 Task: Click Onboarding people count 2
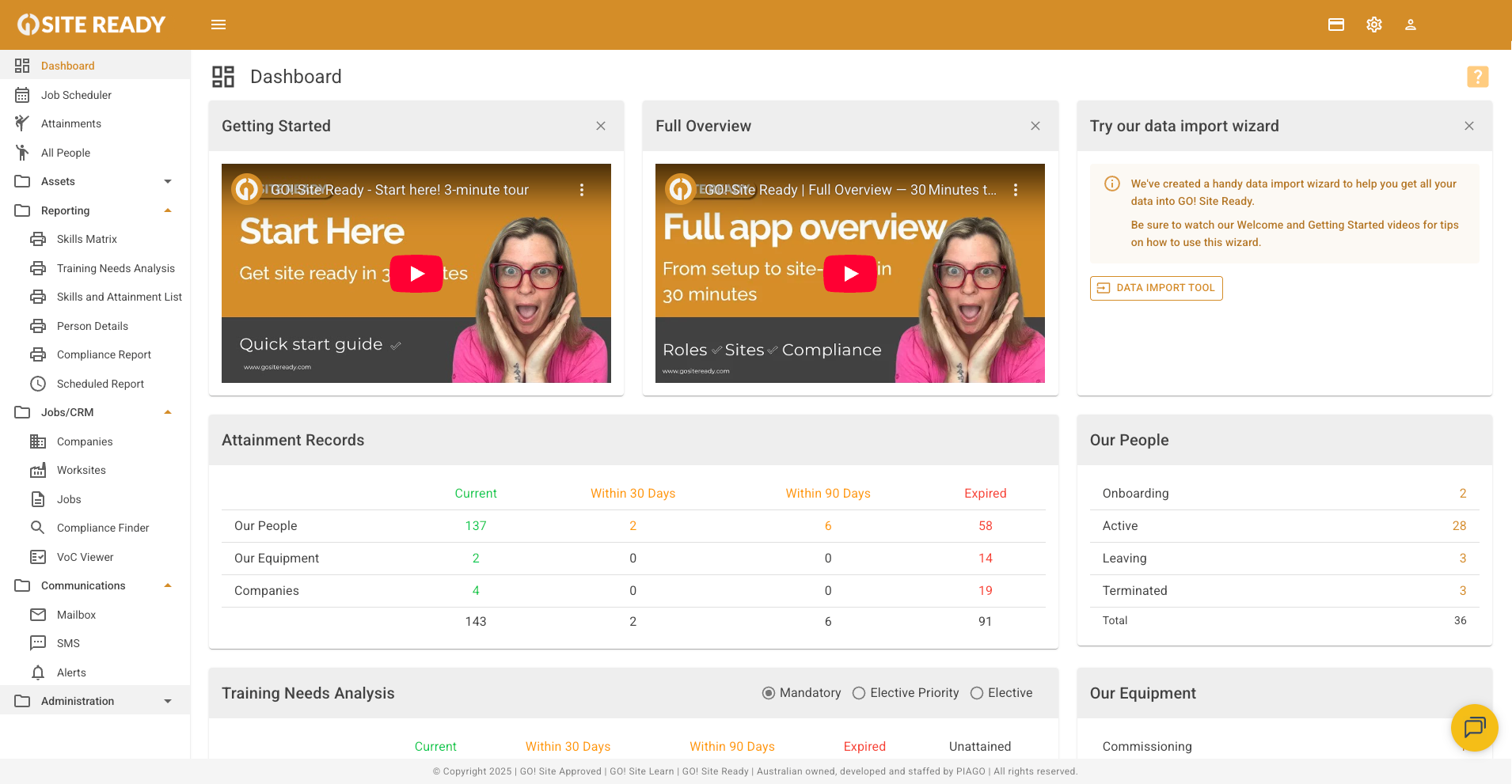(x=1463, y=494)
